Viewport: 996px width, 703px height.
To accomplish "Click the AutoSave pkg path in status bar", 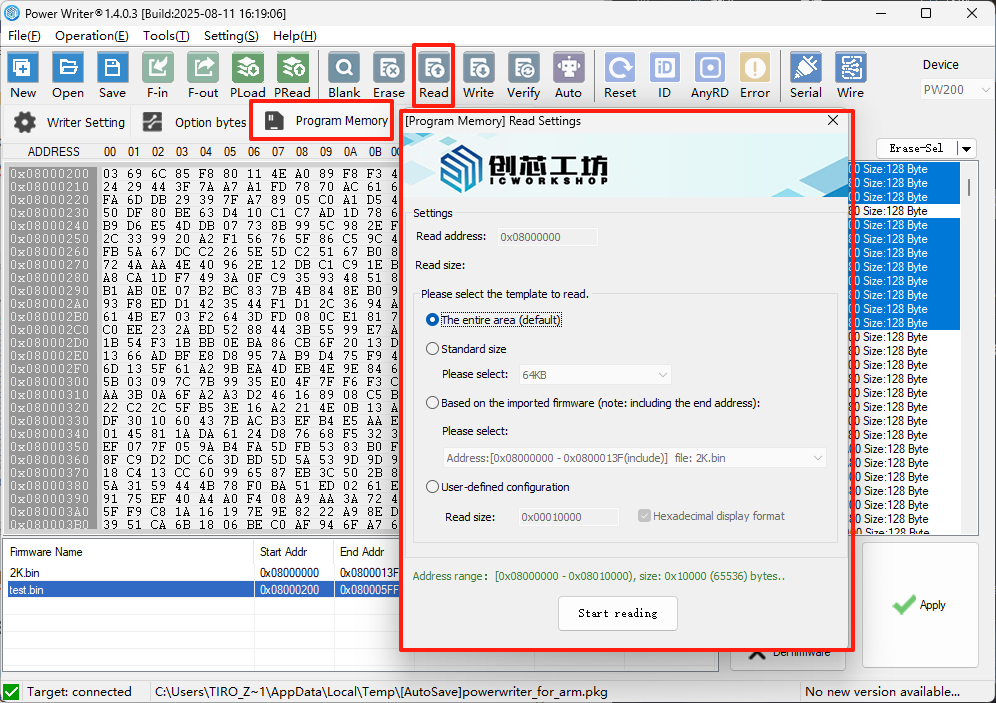I will (381, 692).
